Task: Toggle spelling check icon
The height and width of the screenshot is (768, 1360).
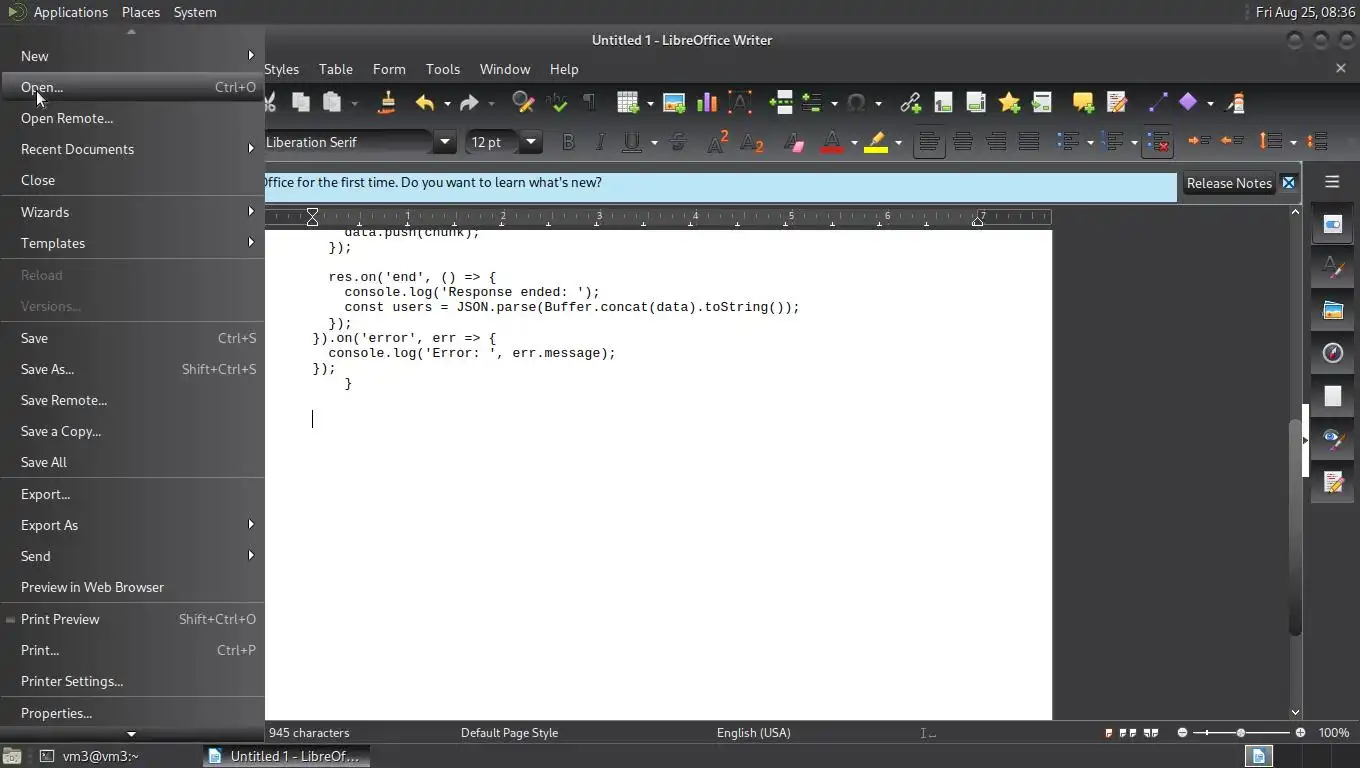Action: [556, 102]
